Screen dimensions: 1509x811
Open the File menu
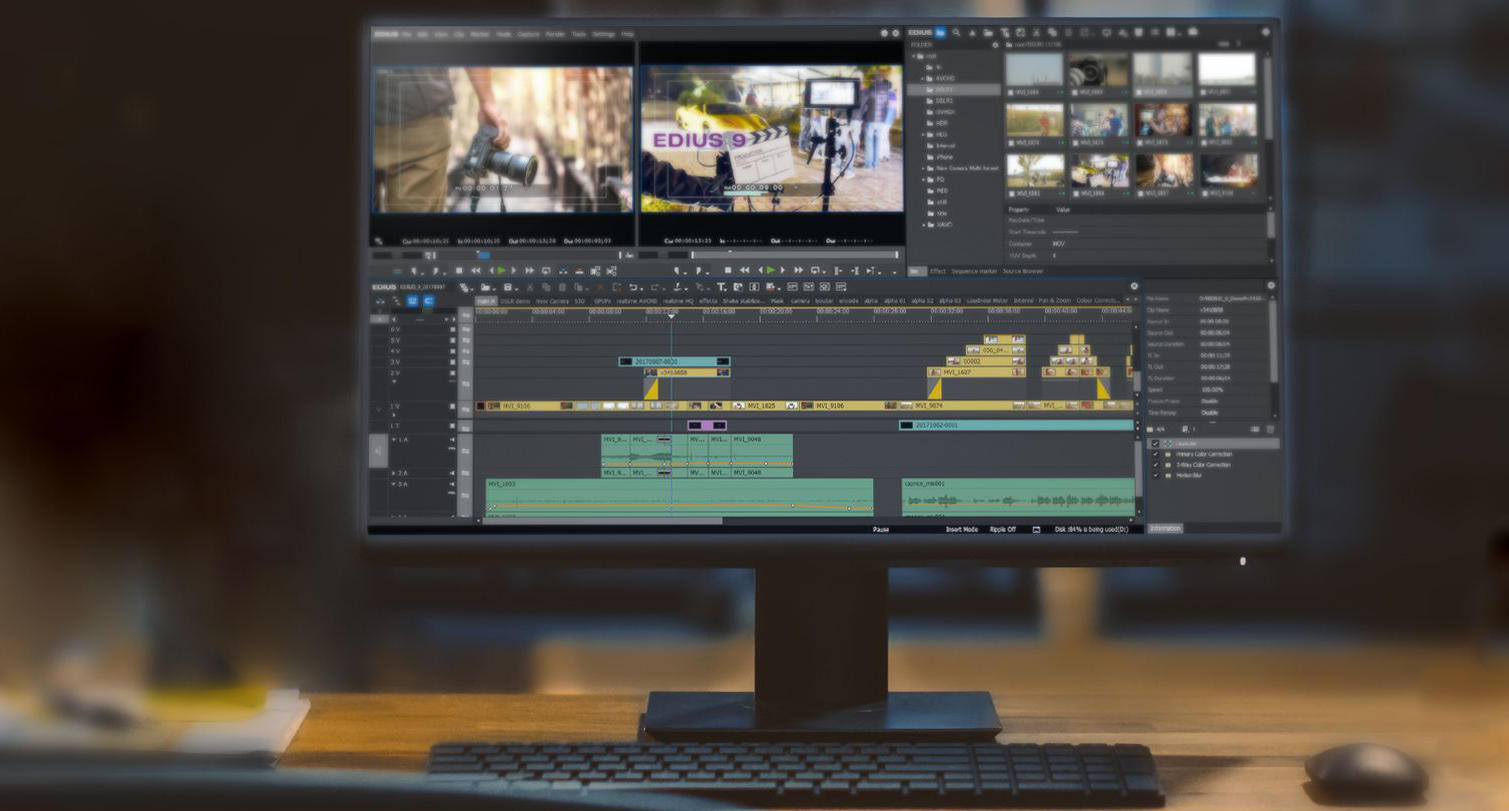pos(406,34)
